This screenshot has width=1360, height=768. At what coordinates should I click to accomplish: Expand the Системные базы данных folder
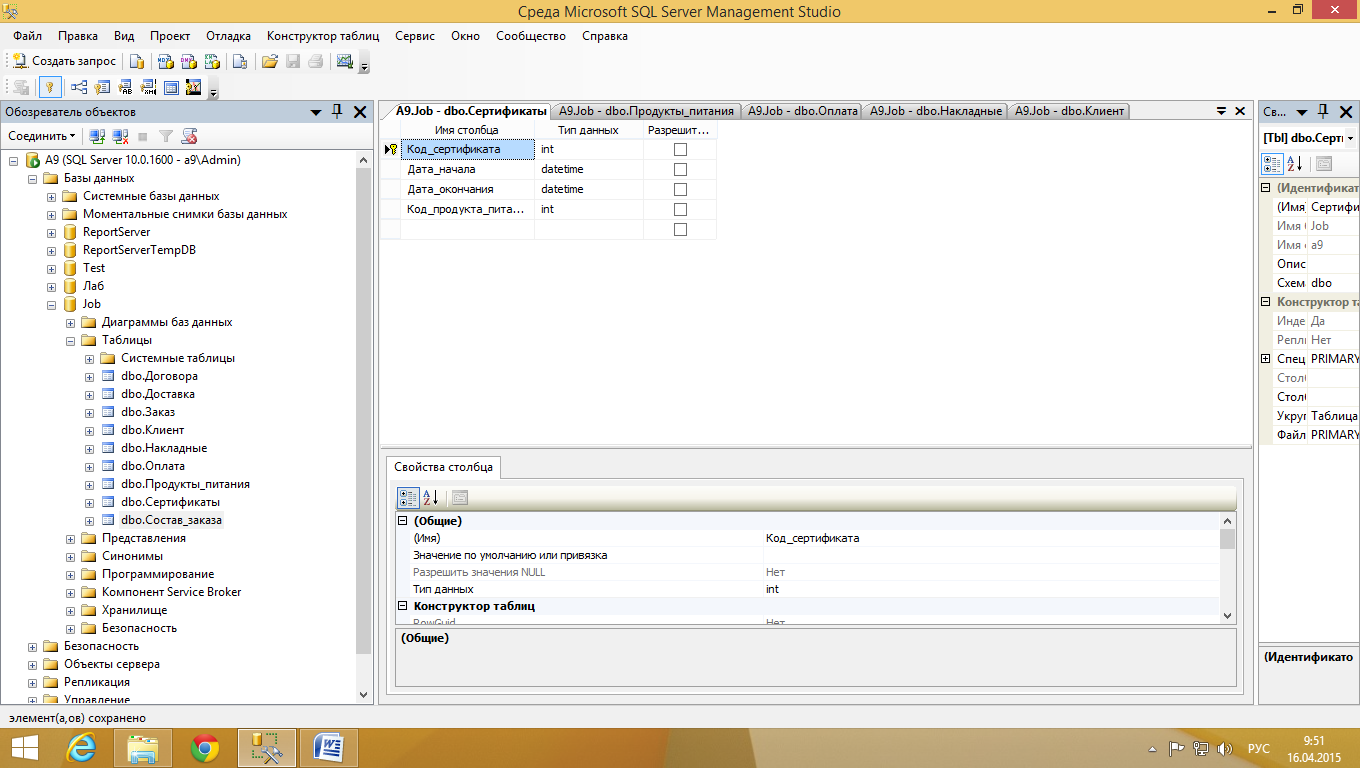point(52,196)
